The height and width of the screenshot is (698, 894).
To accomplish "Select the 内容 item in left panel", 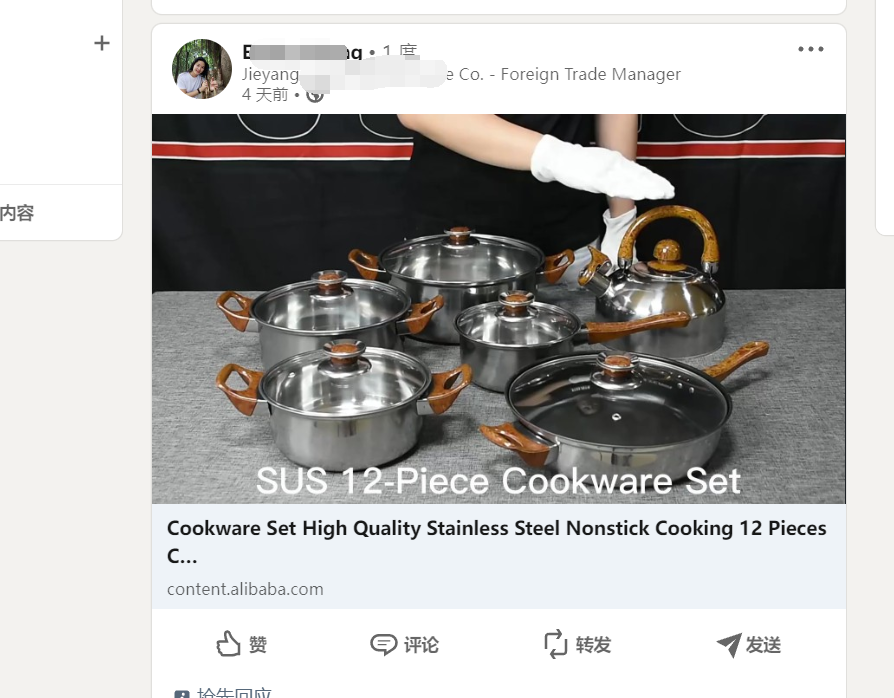I will pyautogui.click(x=17, y=213).
